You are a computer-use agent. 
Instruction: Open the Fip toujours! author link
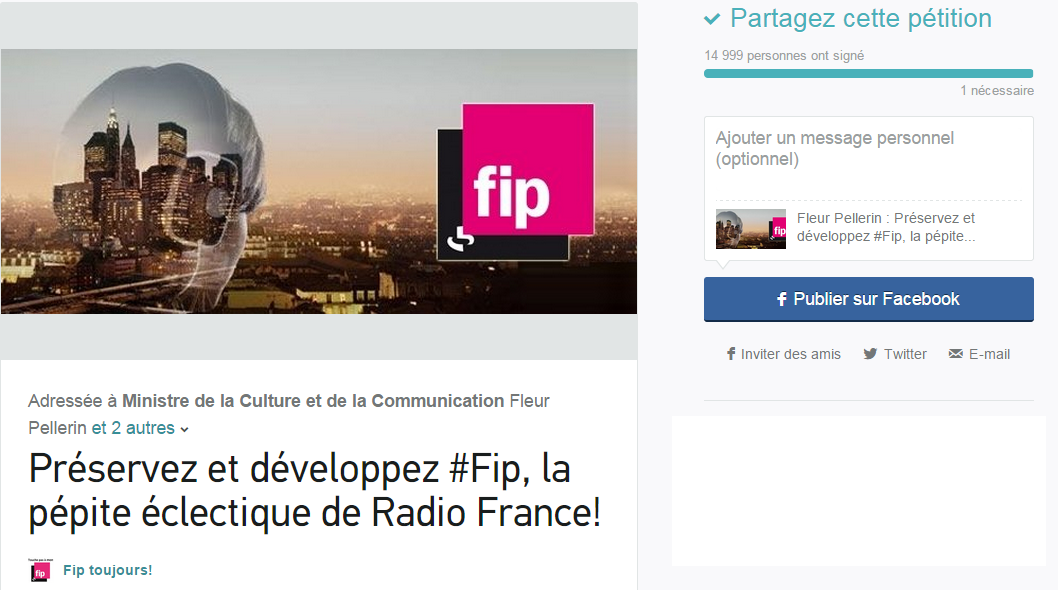[108, 570]
